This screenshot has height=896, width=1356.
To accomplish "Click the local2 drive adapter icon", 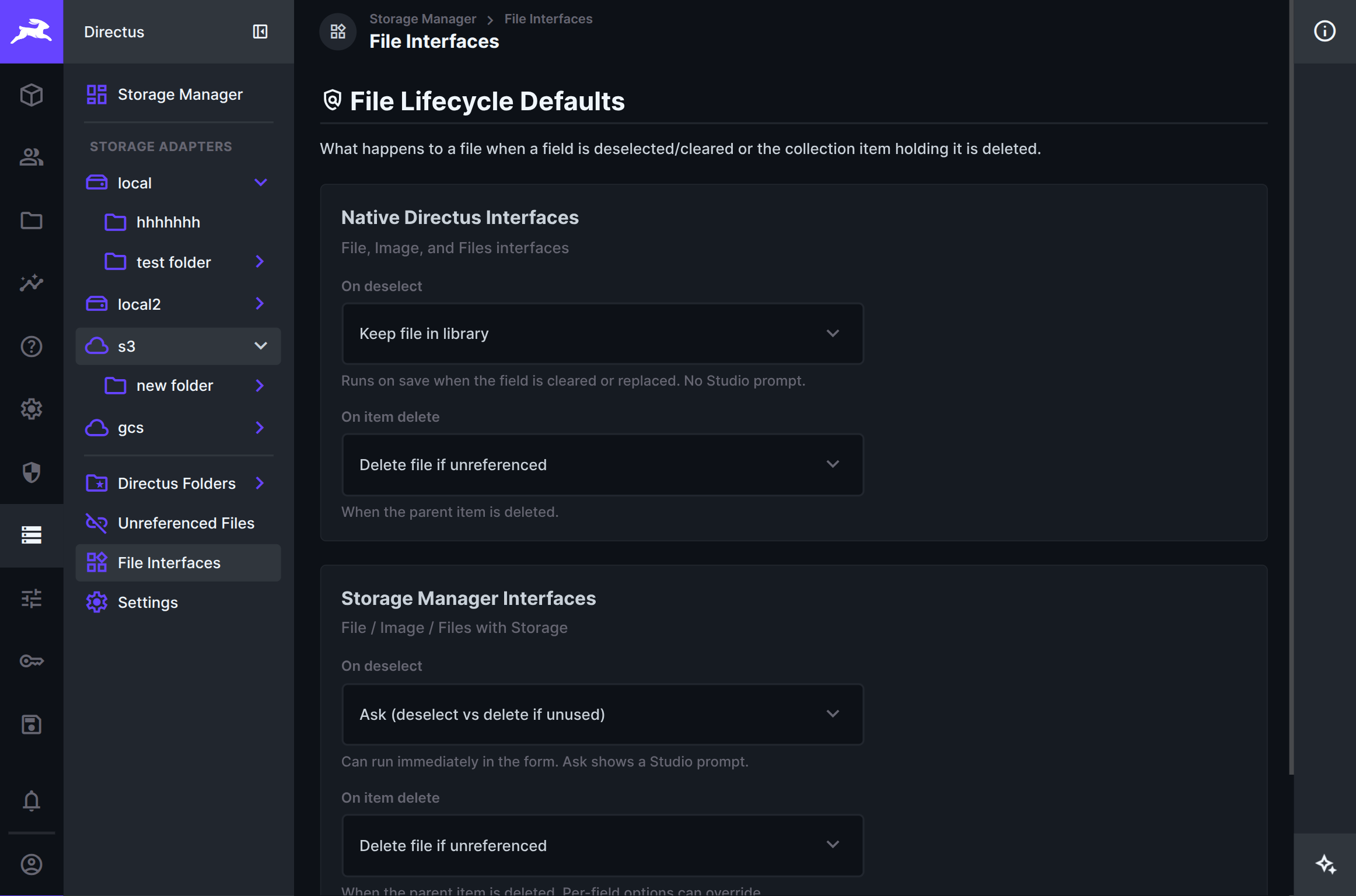I will click(x=97, y=304).
